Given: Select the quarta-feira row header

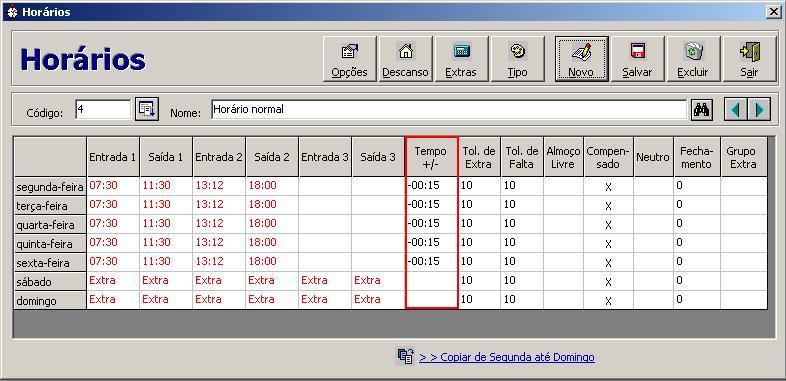Looking at the screenshot, I should pyautogui.click(x=50, y=224).
